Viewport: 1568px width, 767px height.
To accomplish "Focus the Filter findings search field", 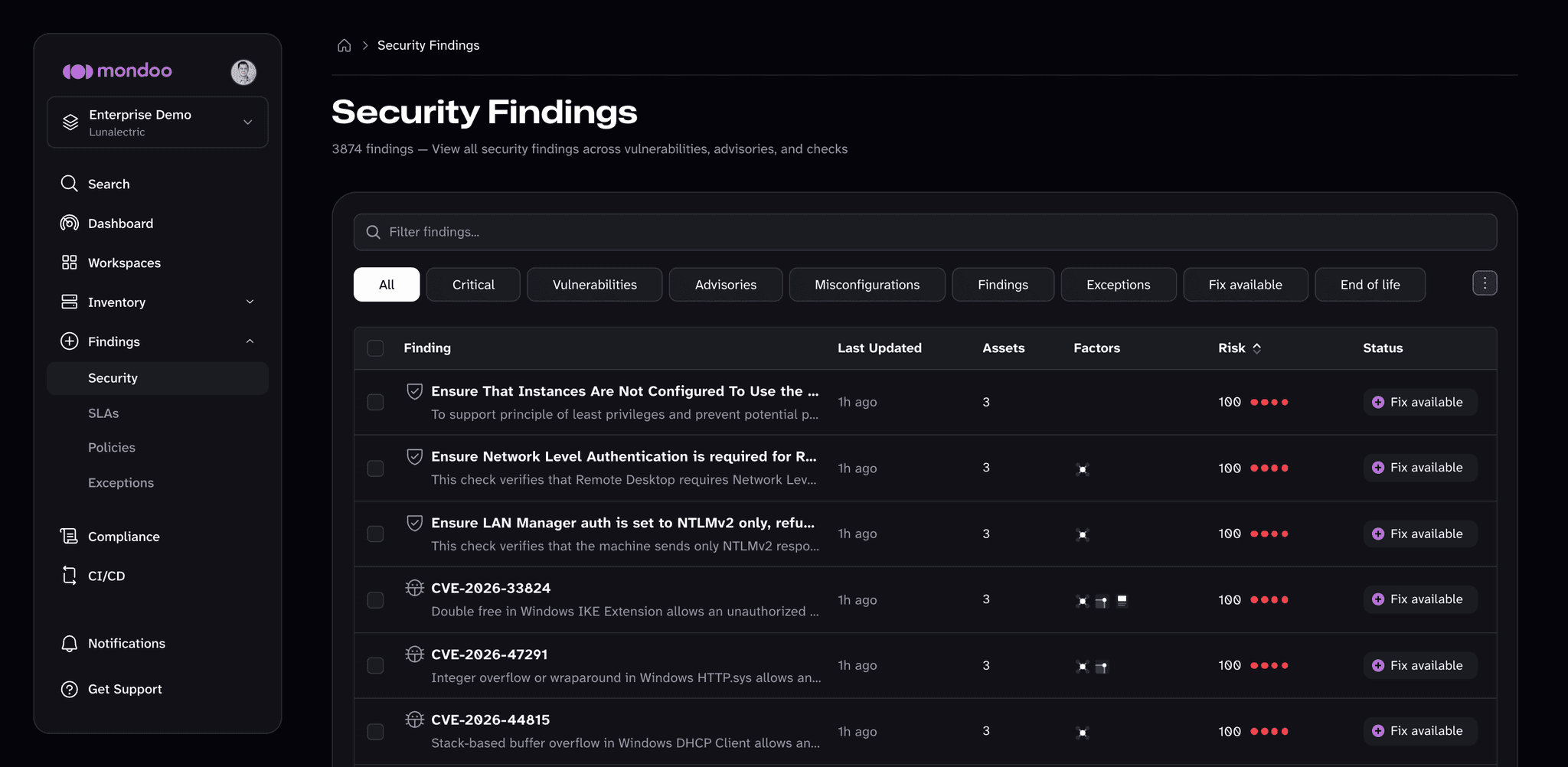I will coord(925,232).
